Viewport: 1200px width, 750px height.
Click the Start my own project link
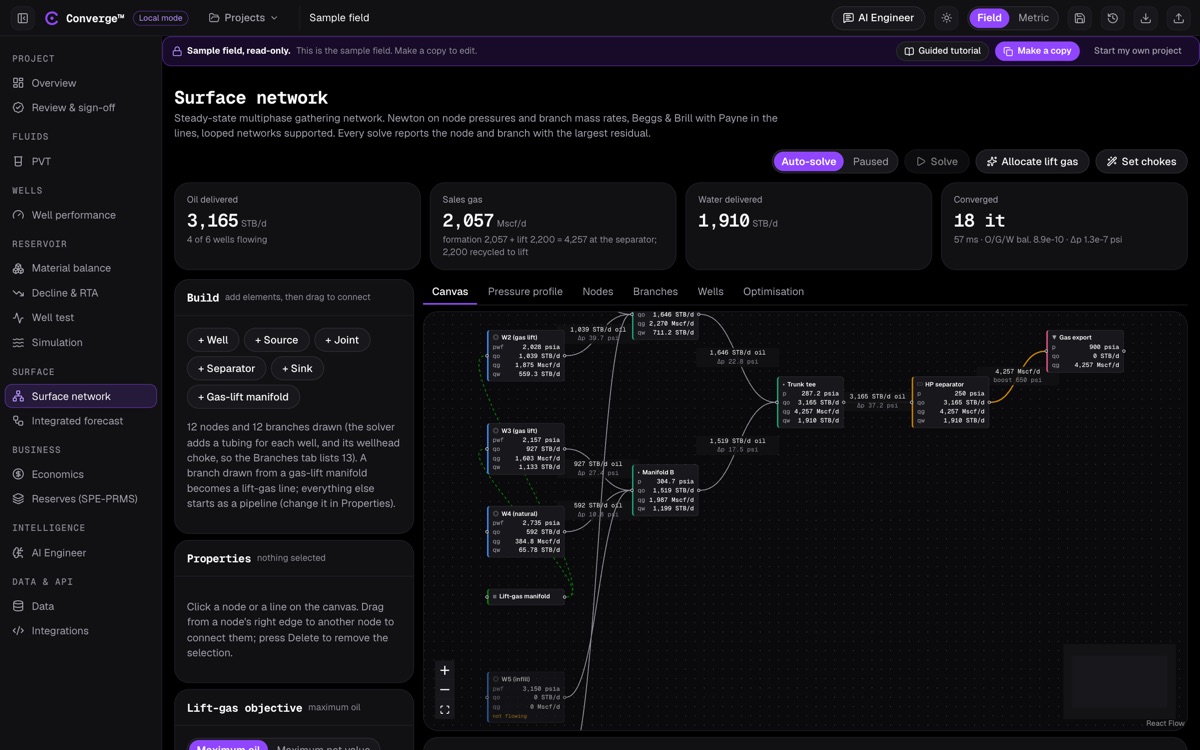click(1138, 51)
